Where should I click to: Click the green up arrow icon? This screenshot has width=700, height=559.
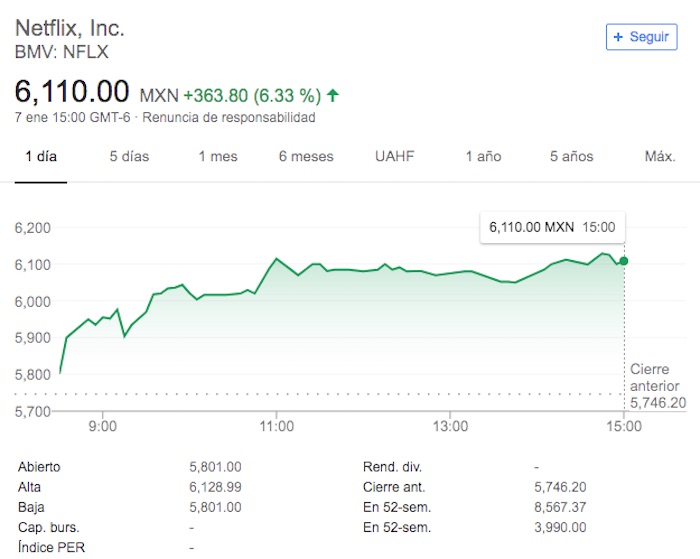tap(333, 96)
